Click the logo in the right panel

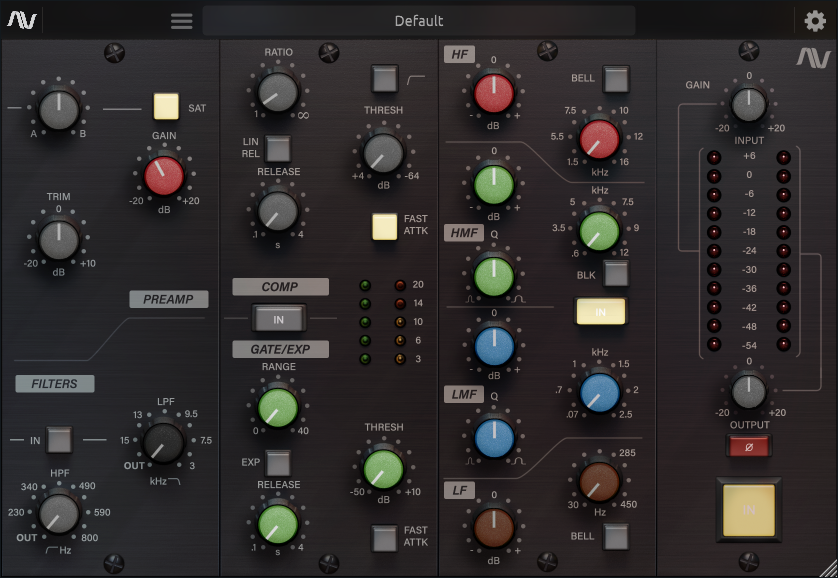(x=813, y=59)
